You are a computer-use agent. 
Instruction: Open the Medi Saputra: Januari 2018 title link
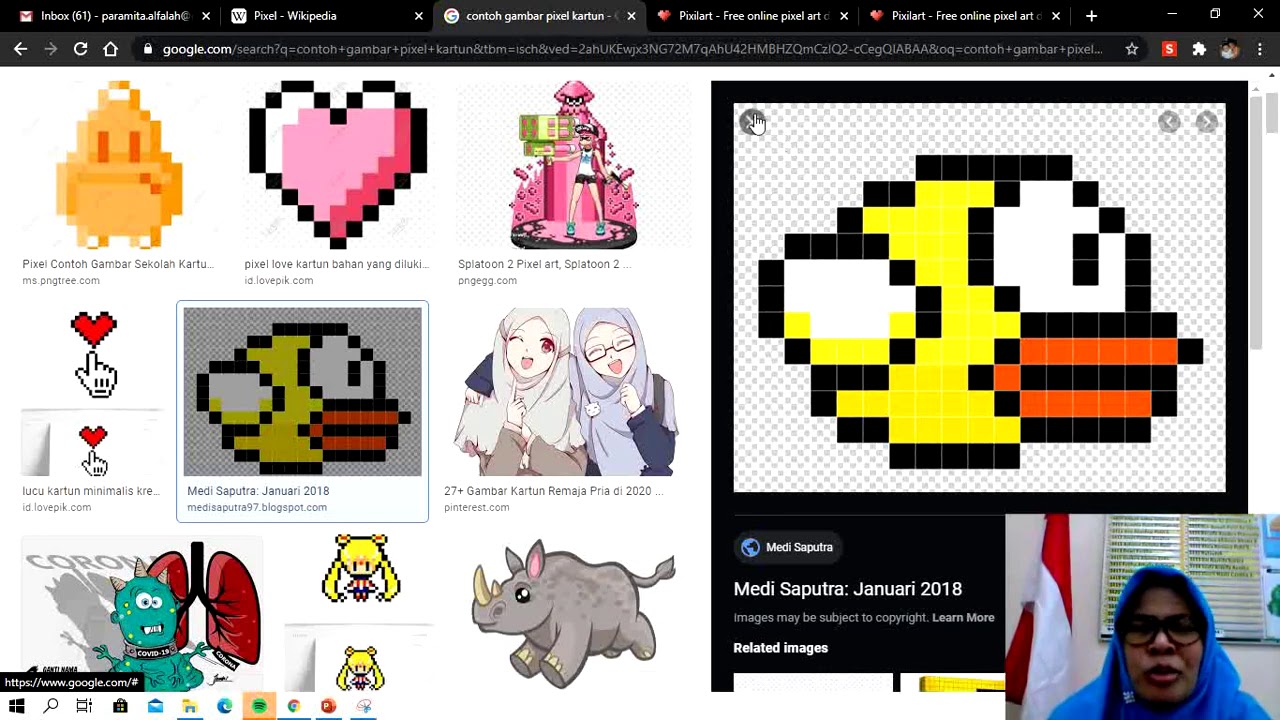pyautogui.click(x=847, y=589)
